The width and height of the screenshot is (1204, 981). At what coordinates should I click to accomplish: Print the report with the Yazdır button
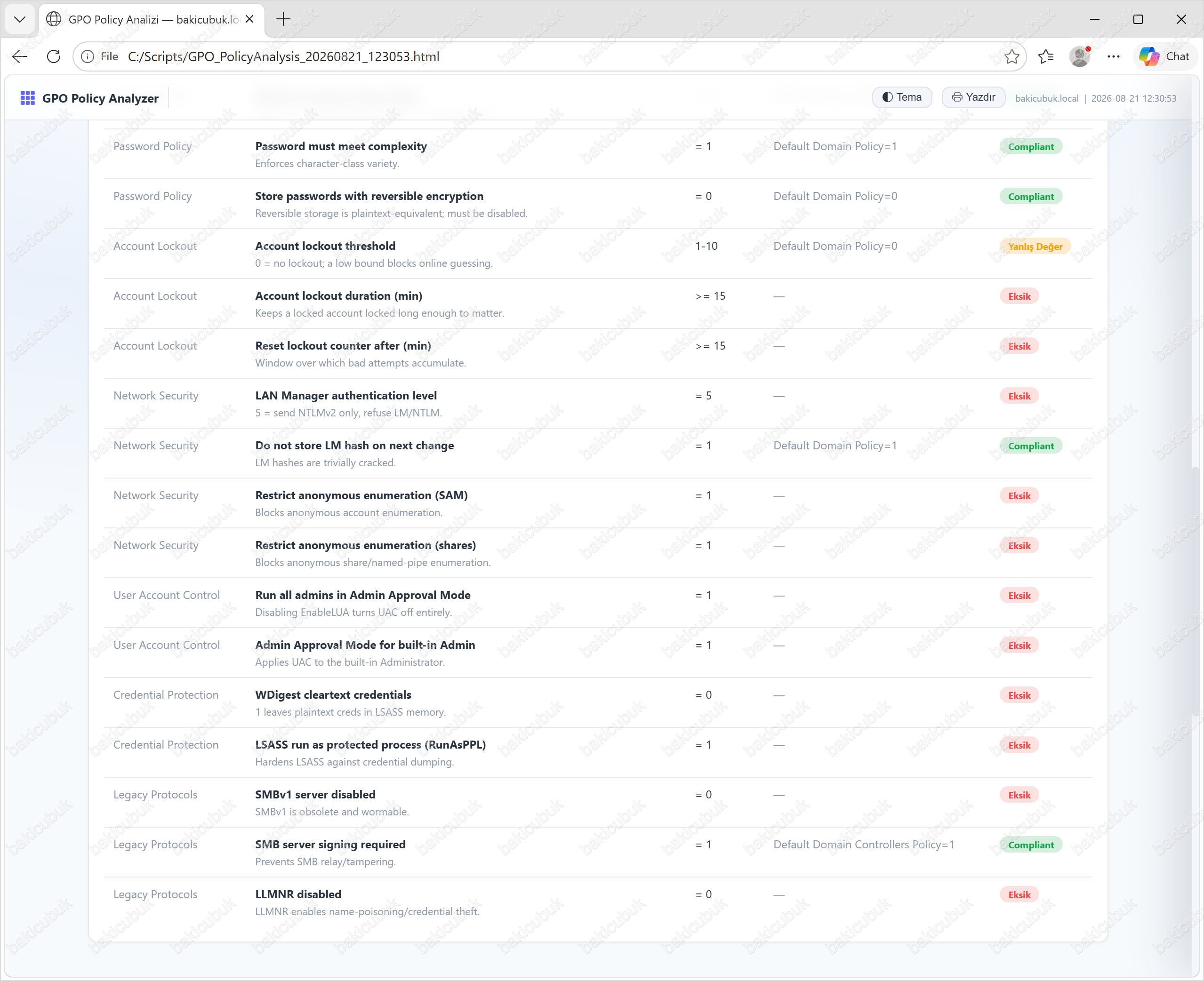click(x=973, y=97)
